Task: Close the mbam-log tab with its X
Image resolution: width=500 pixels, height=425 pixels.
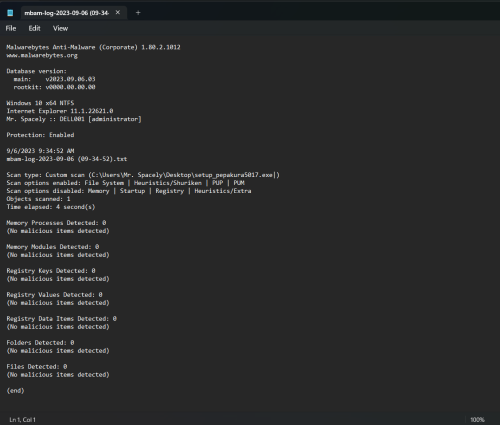Action: (118, 12)
